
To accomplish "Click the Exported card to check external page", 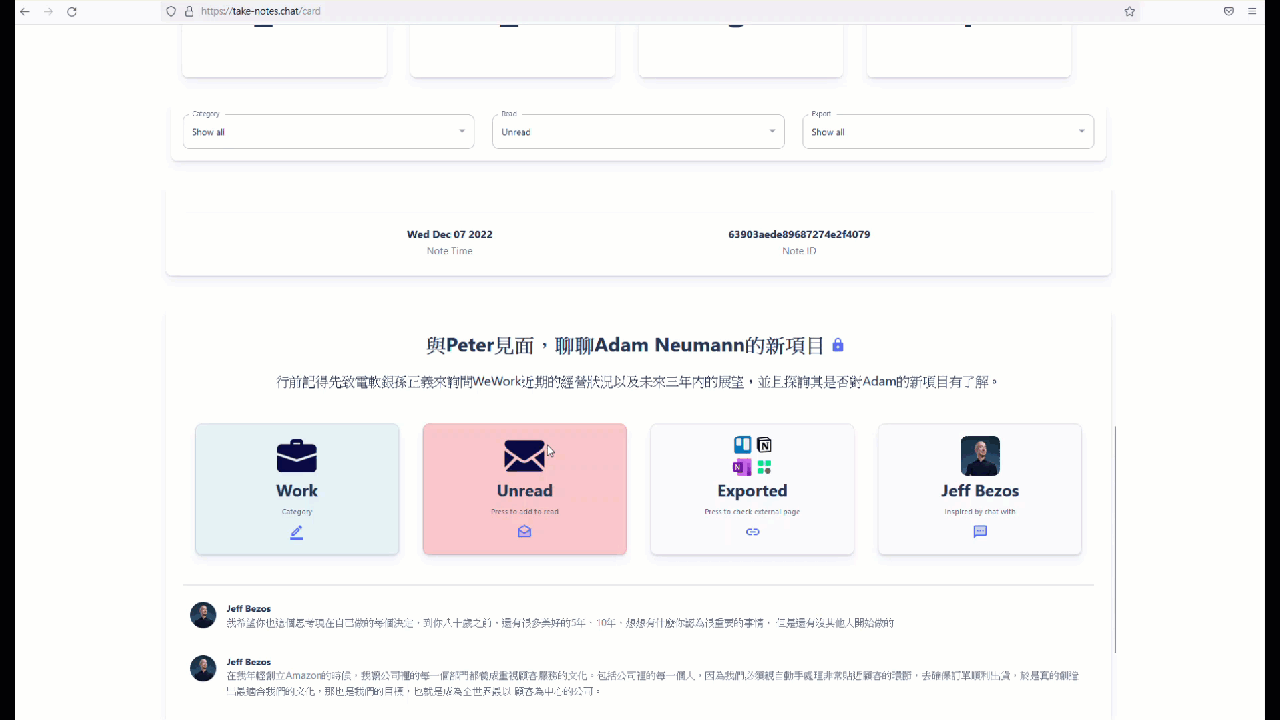I will point(752,489).
